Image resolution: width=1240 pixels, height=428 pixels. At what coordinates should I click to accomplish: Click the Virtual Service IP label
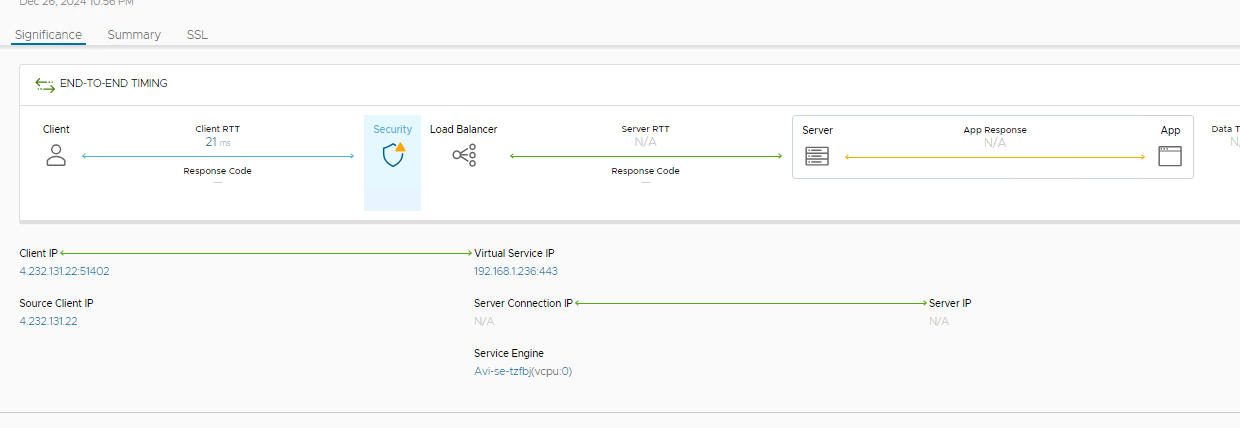pyautogui.click(x=514, y=253)
